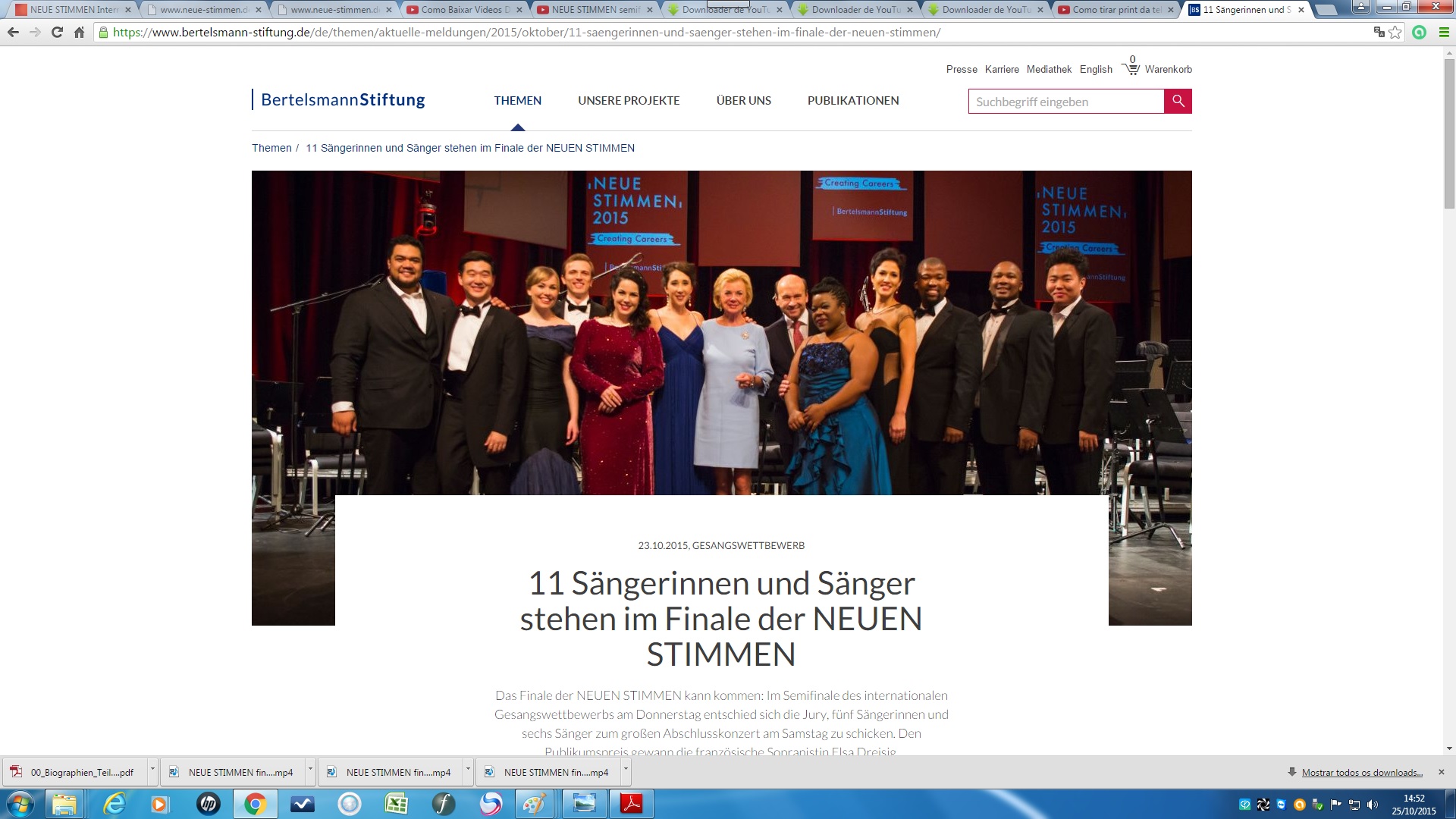Viewport: 1456px width, 819px height.
Task: Close the NEUE STIMMEN semif tab
Action: (x=650, y=10)
